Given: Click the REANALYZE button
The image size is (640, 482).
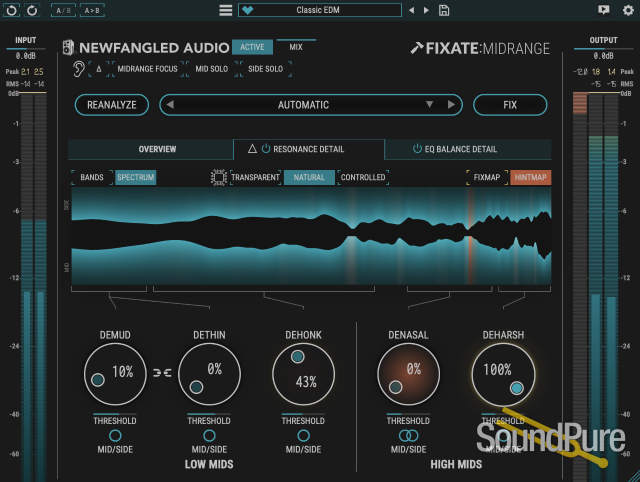Looking at the screenshot, I should coord(112,105).
